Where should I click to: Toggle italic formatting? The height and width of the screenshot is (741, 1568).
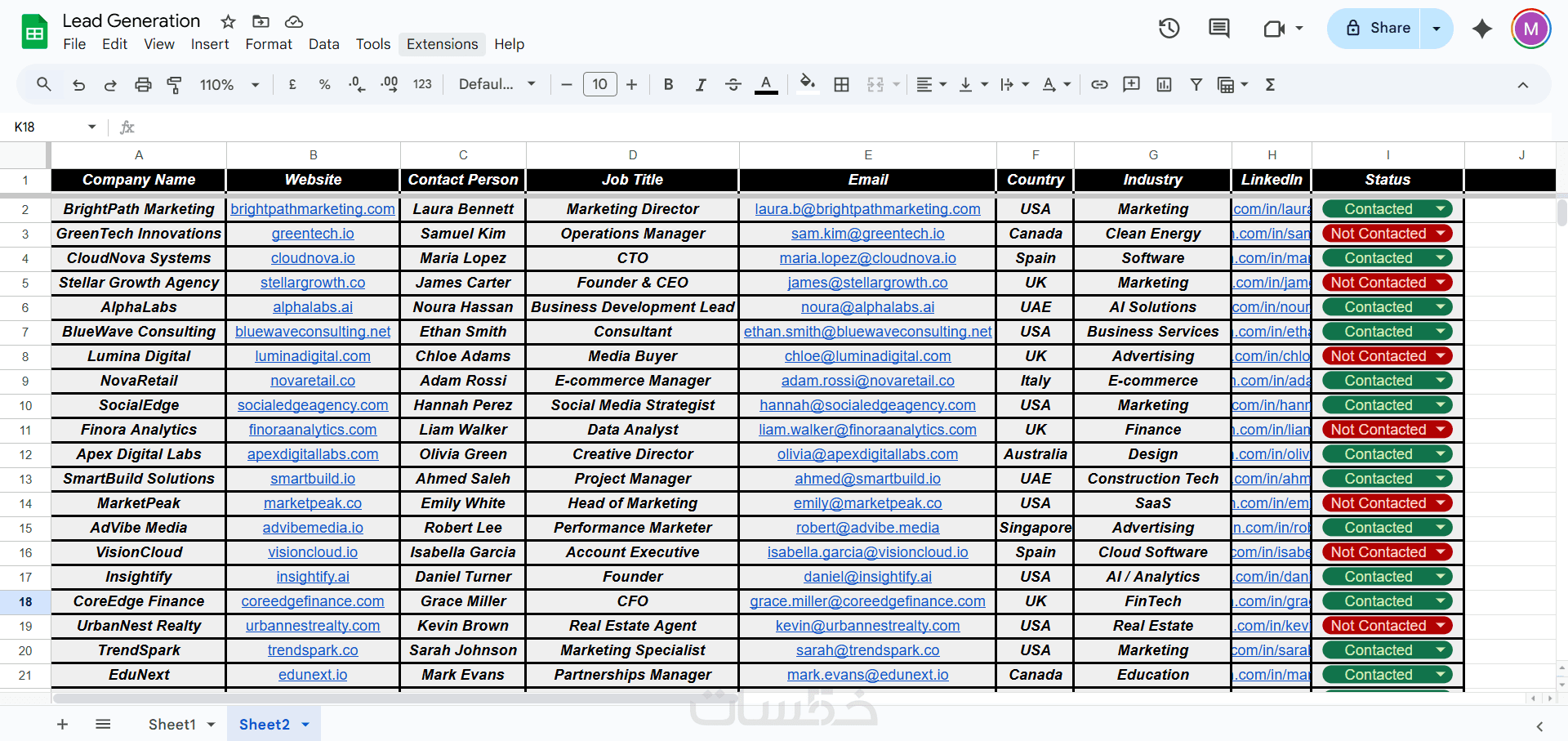pyautogui.click(x=700, y=84)
